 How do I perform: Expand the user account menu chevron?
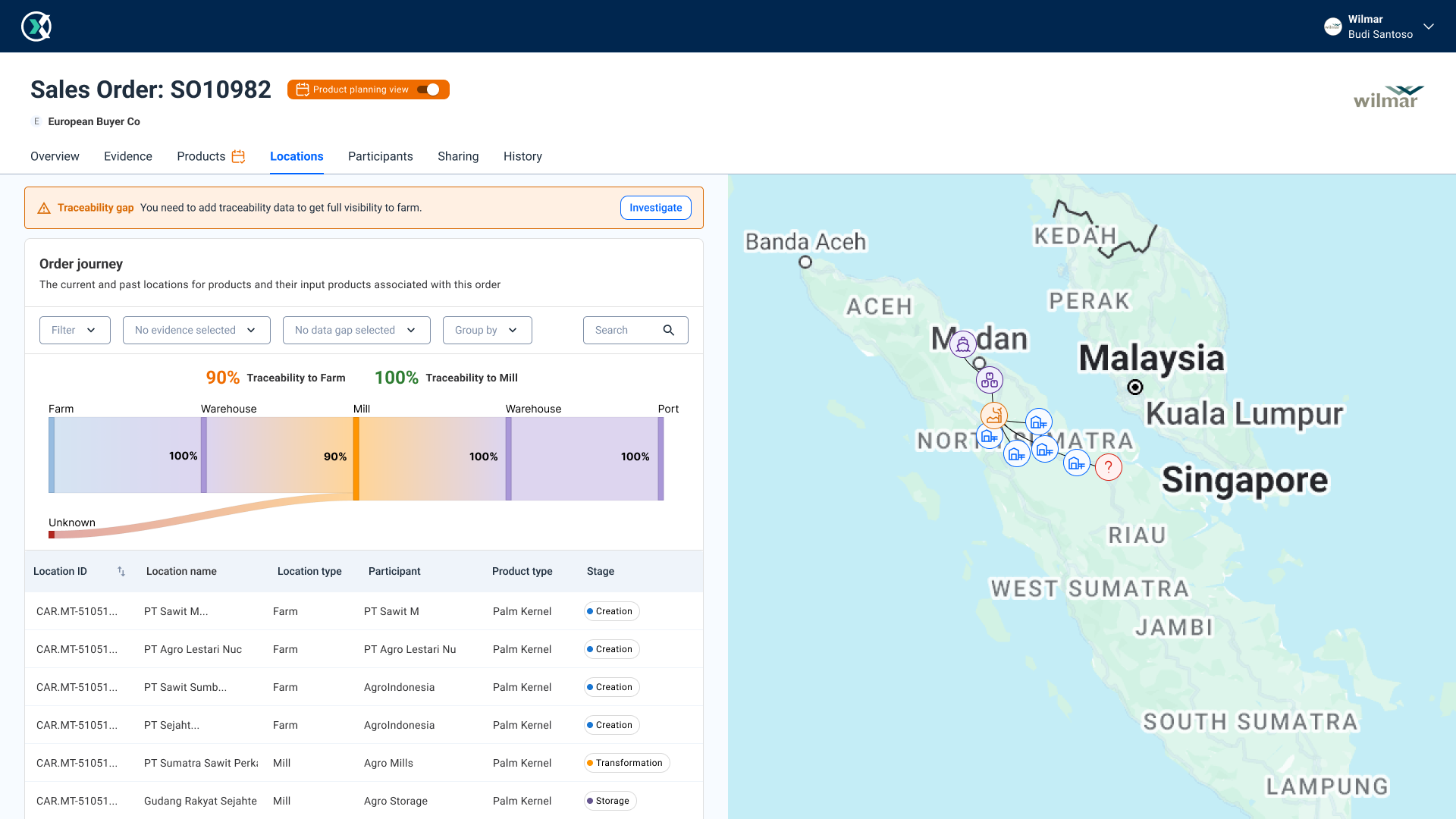[x=1429, y=27]
